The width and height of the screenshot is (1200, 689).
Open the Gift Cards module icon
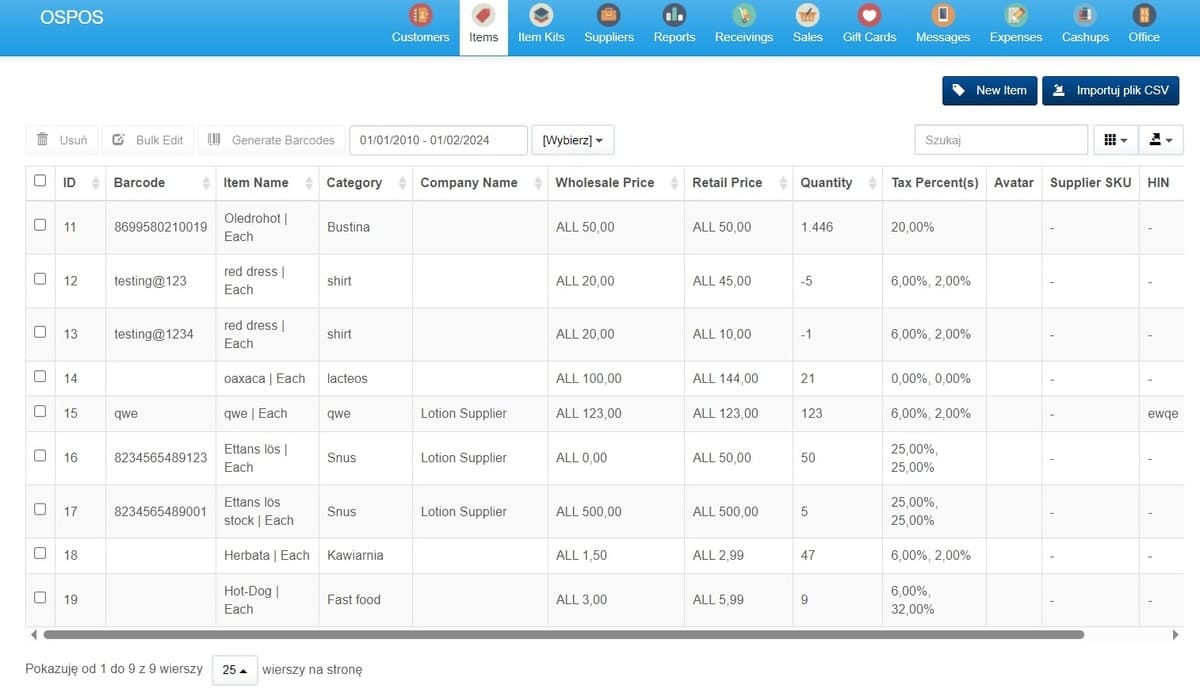click(869, 16)
